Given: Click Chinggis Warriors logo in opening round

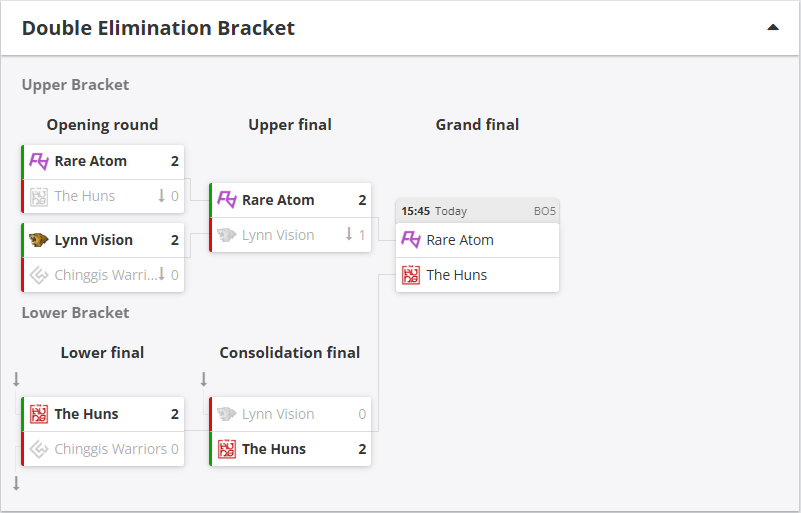Looking at the screenshot, I should click(x=39, y=275).
